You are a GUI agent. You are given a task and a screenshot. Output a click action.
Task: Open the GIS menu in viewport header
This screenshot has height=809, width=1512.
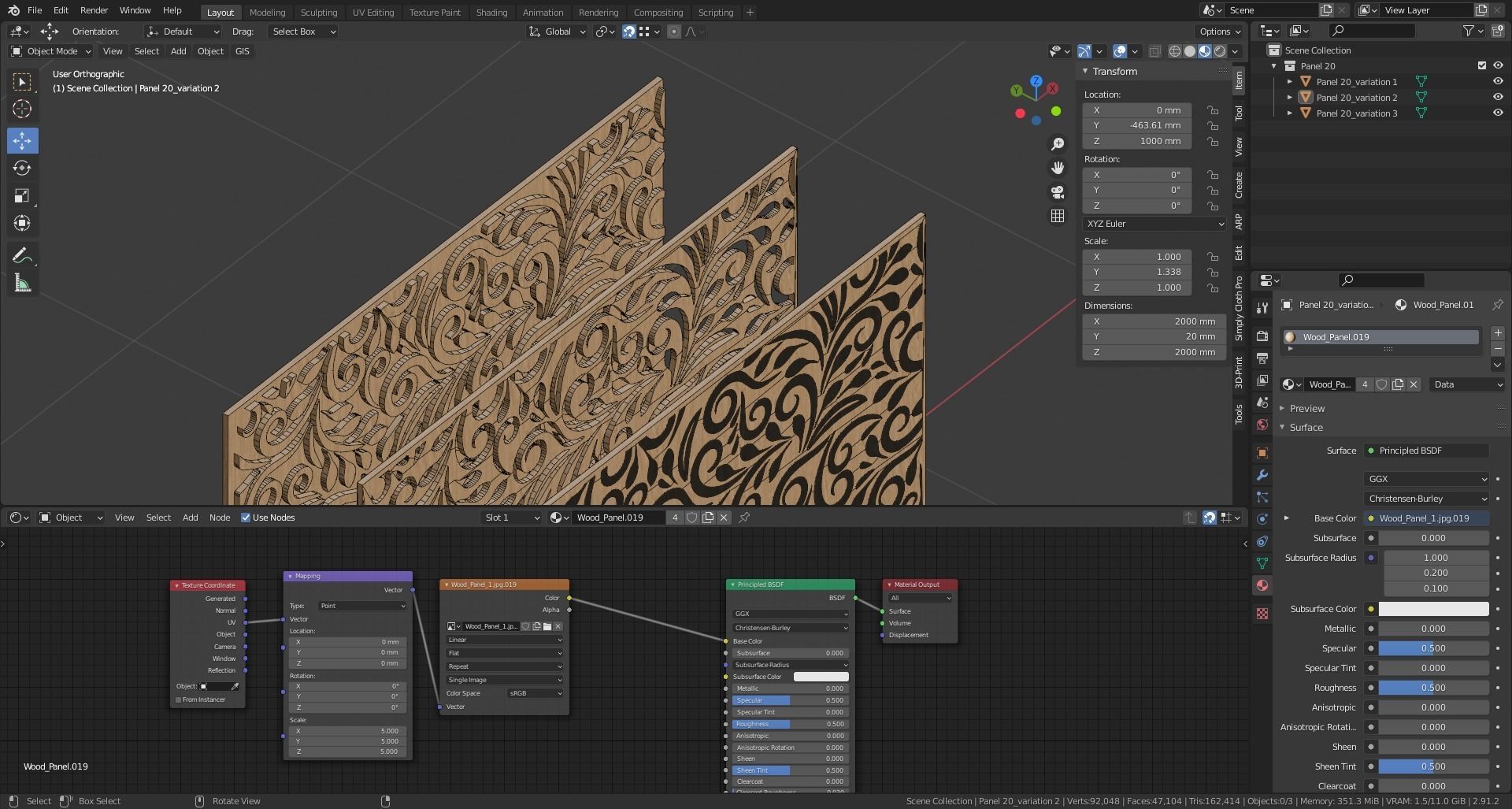[x=242, y=51]
